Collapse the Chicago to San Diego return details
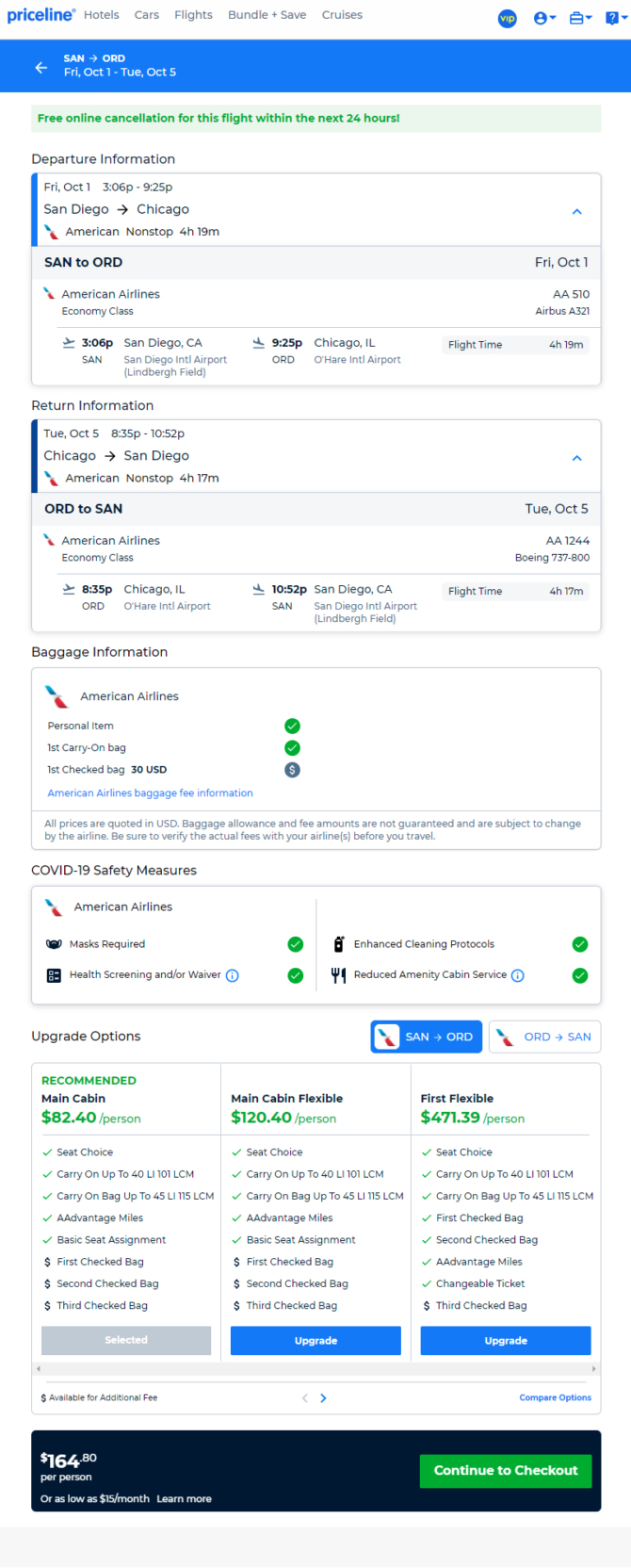 (577, 458)
